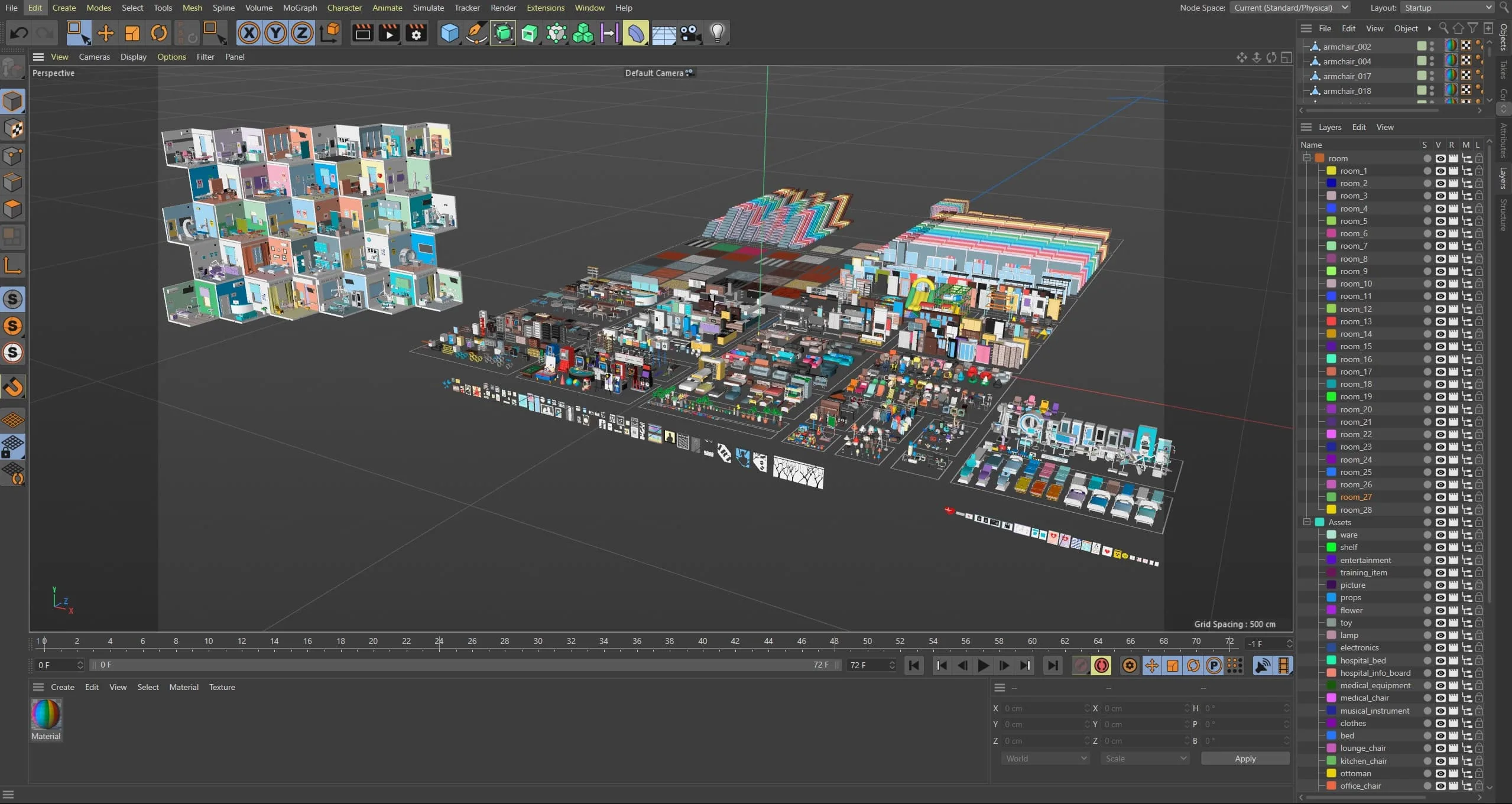1512x804 pixels.
Task: Select the Material thumbnail
Action: click(x=46, y=714)
